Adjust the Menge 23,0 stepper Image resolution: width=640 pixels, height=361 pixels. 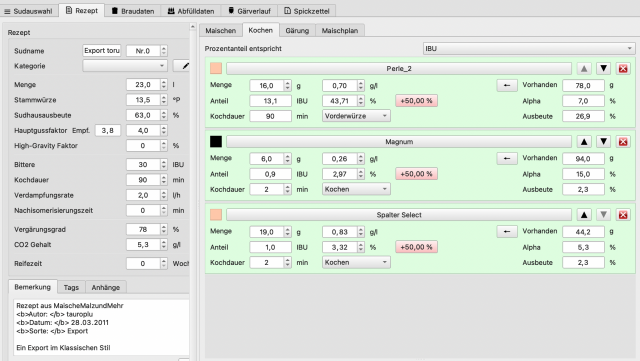click(164, 85)
